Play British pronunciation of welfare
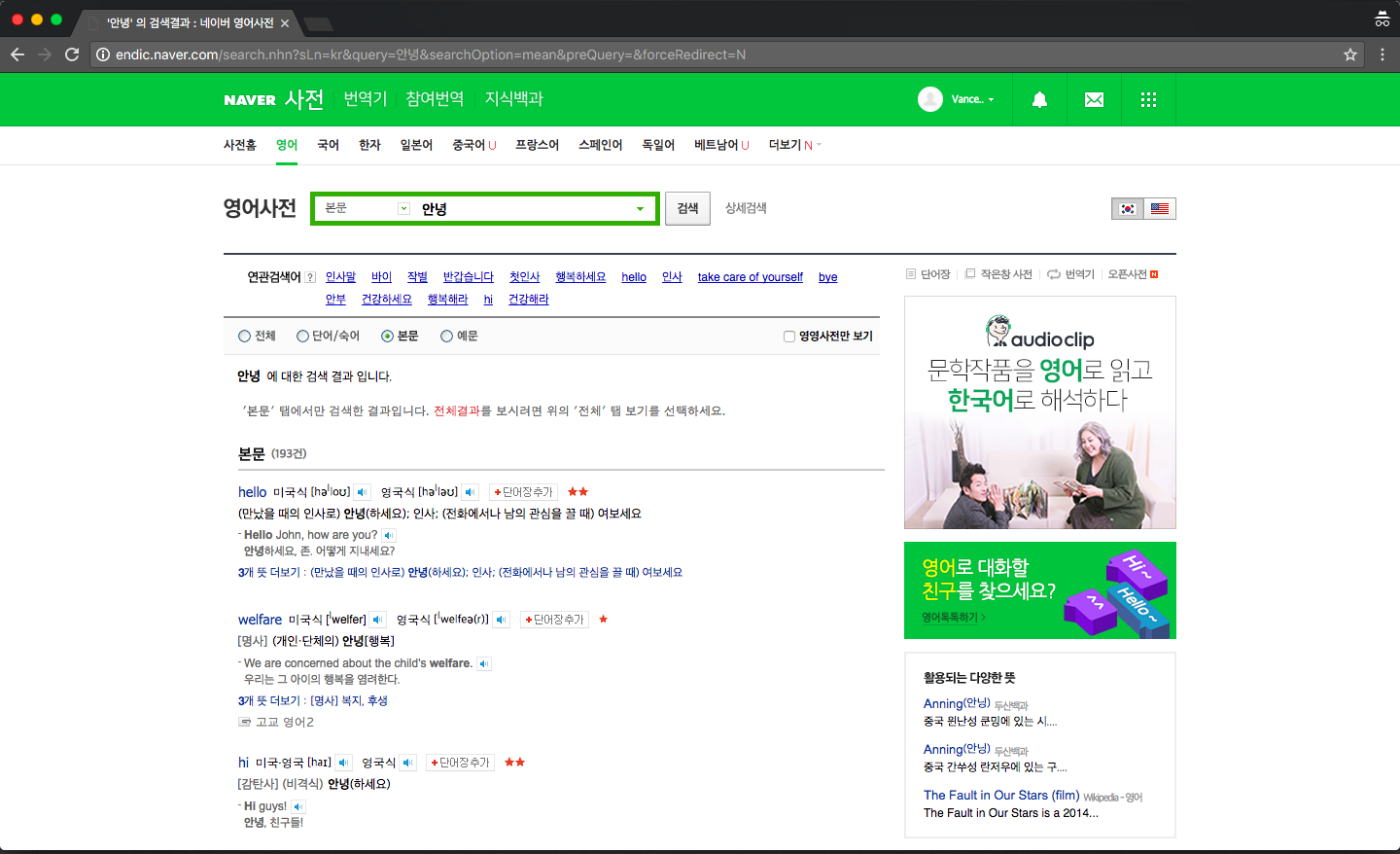The image size is (1400, 854). [501, 620]
